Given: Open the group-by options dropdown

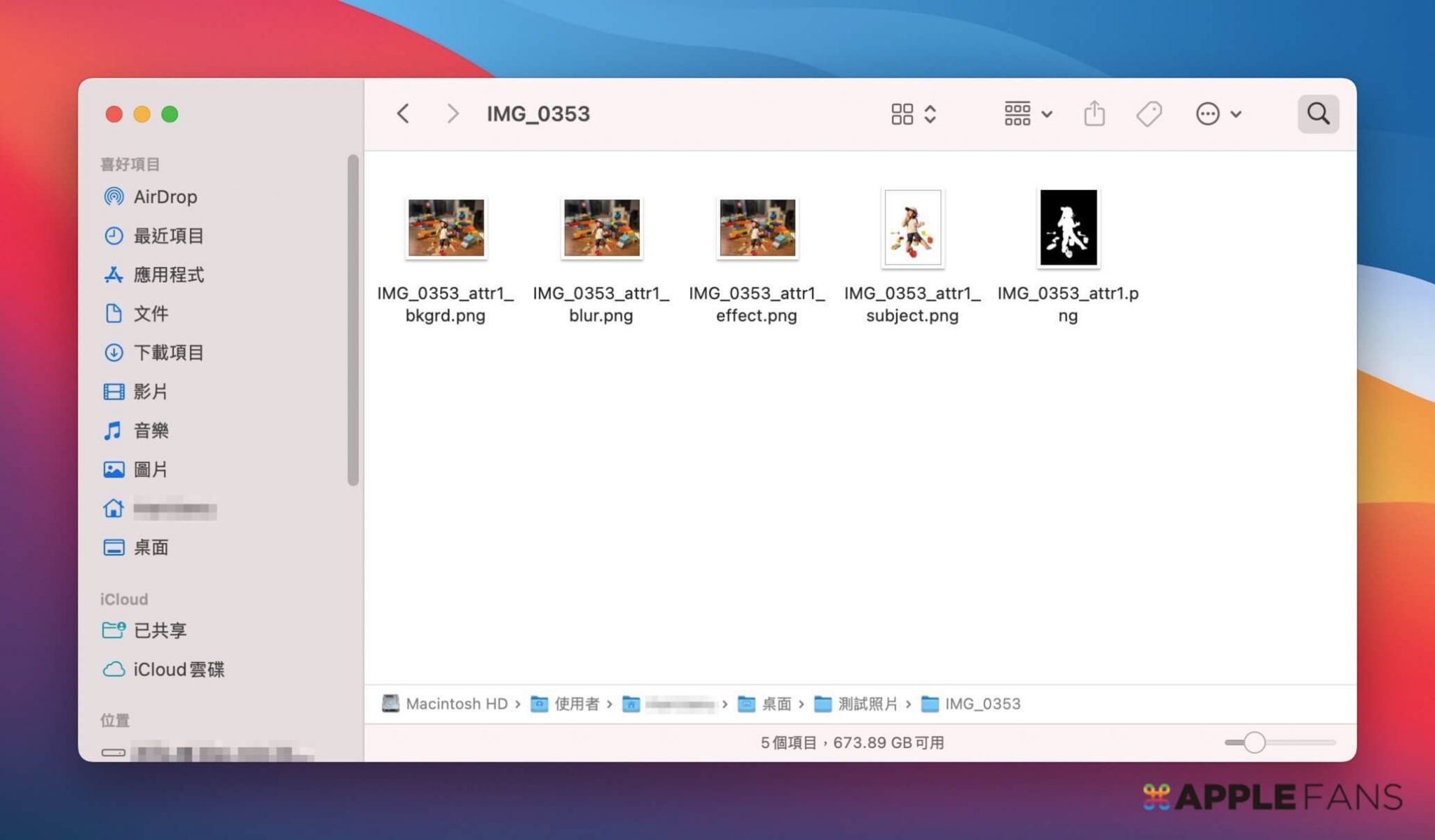Looking at the screenshot, I should [x=1027, y=113].
